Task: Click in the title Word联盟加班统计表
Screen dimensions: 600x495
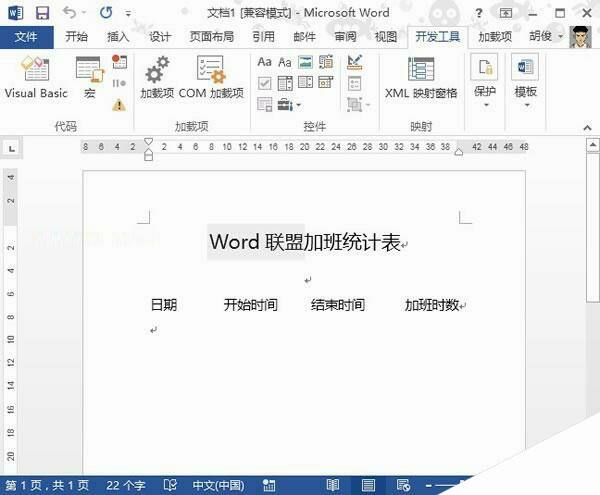Action: coord(305,242)
